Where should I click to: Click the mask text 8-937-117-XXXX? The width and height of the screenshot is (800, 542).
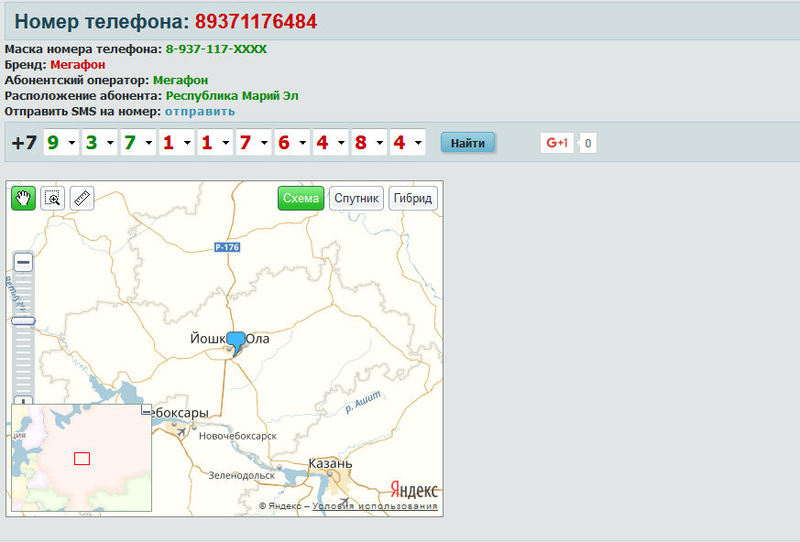[x=216, y=50]
